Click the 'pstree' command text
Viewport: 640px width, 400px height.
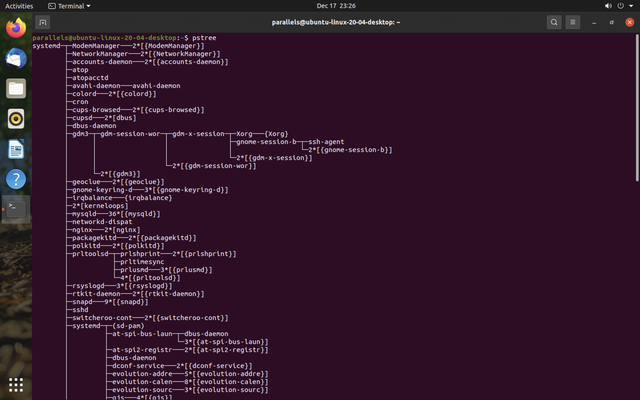(x=204, y=38)
